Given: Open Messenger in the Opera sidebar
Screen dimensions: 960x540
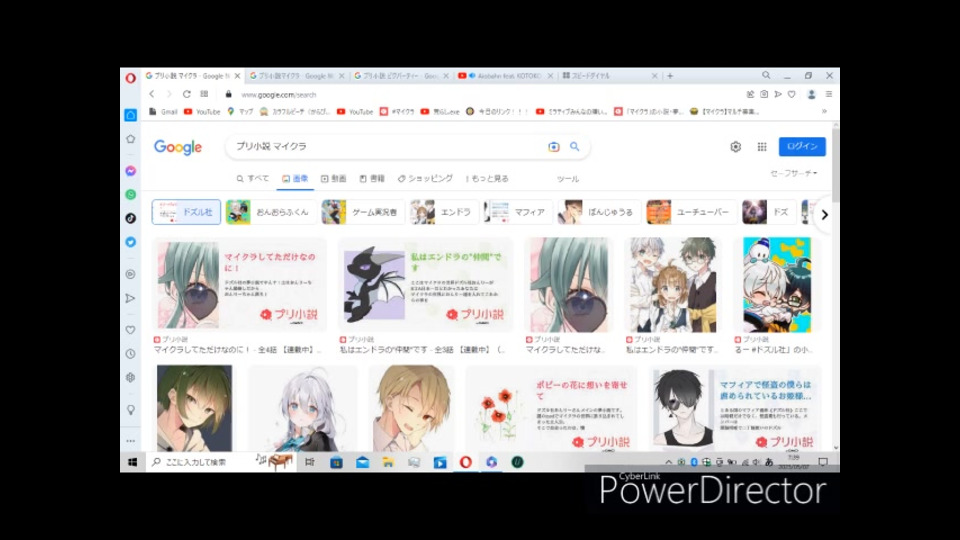Looking at the screenshot, I should pos(130,171).
